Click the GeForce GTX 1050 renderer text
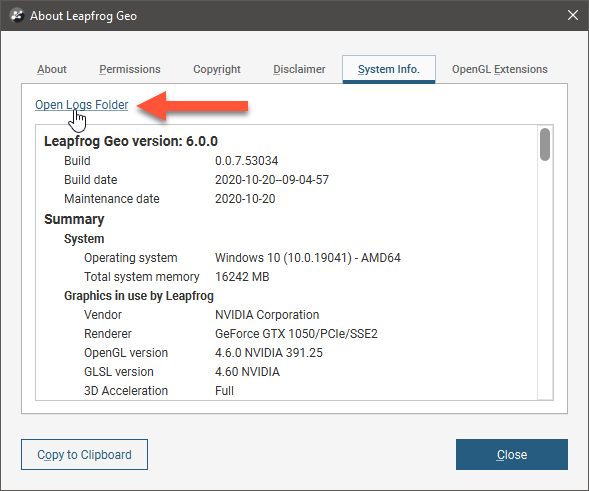Viewport: 589px width, 491px height. point(296,334)
